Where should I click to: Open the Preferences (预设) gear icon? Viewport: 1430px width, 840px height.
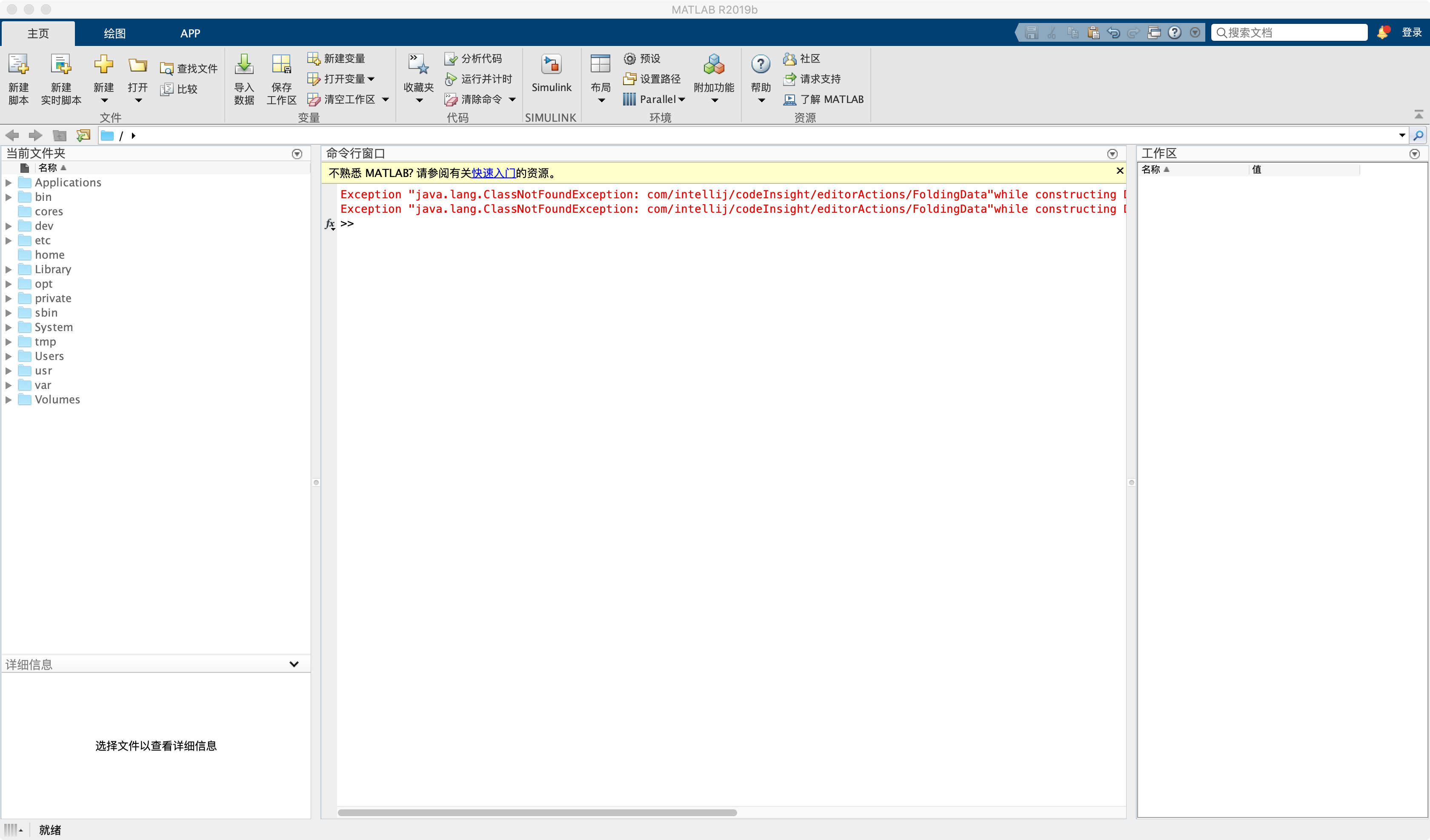[x=629, y=58]
